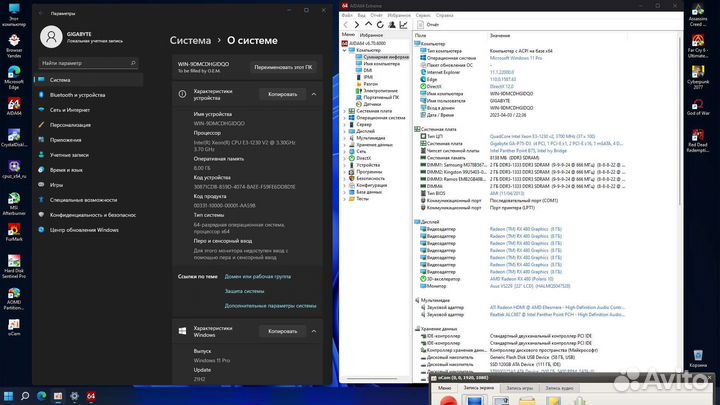
Task: Open AOMEI Partition desktop icon
Action: (14, 298)
